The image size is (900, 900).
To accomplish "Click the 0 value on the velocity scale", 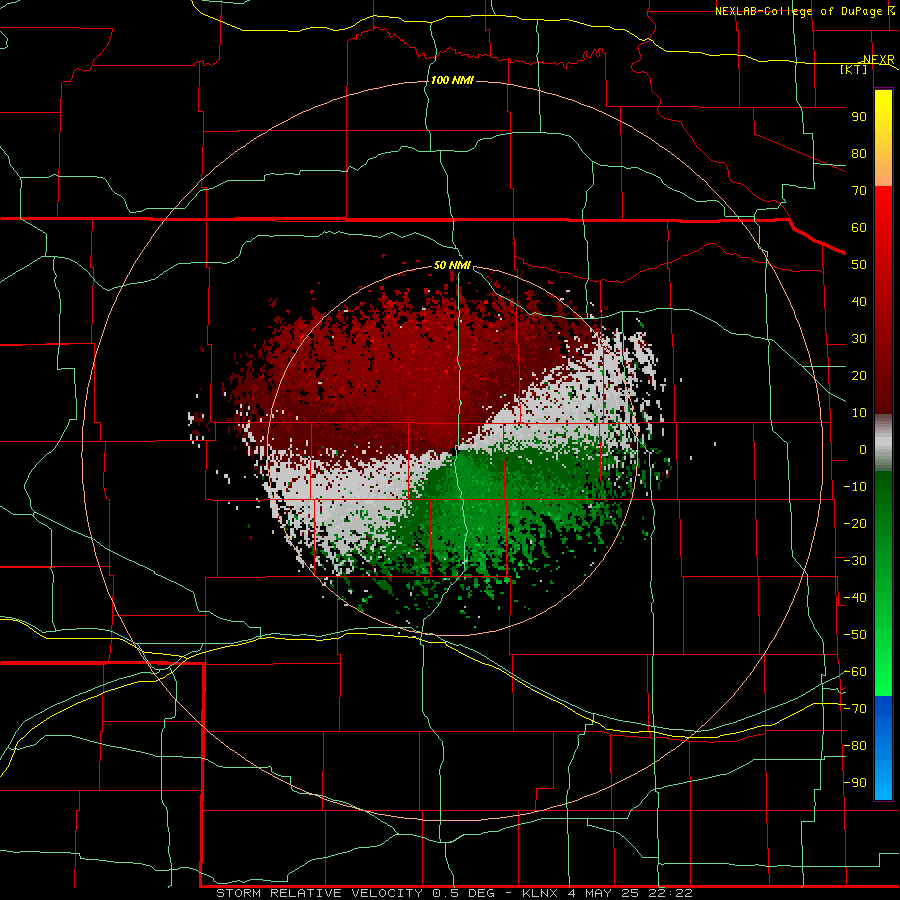I will (x=863, y=449).
